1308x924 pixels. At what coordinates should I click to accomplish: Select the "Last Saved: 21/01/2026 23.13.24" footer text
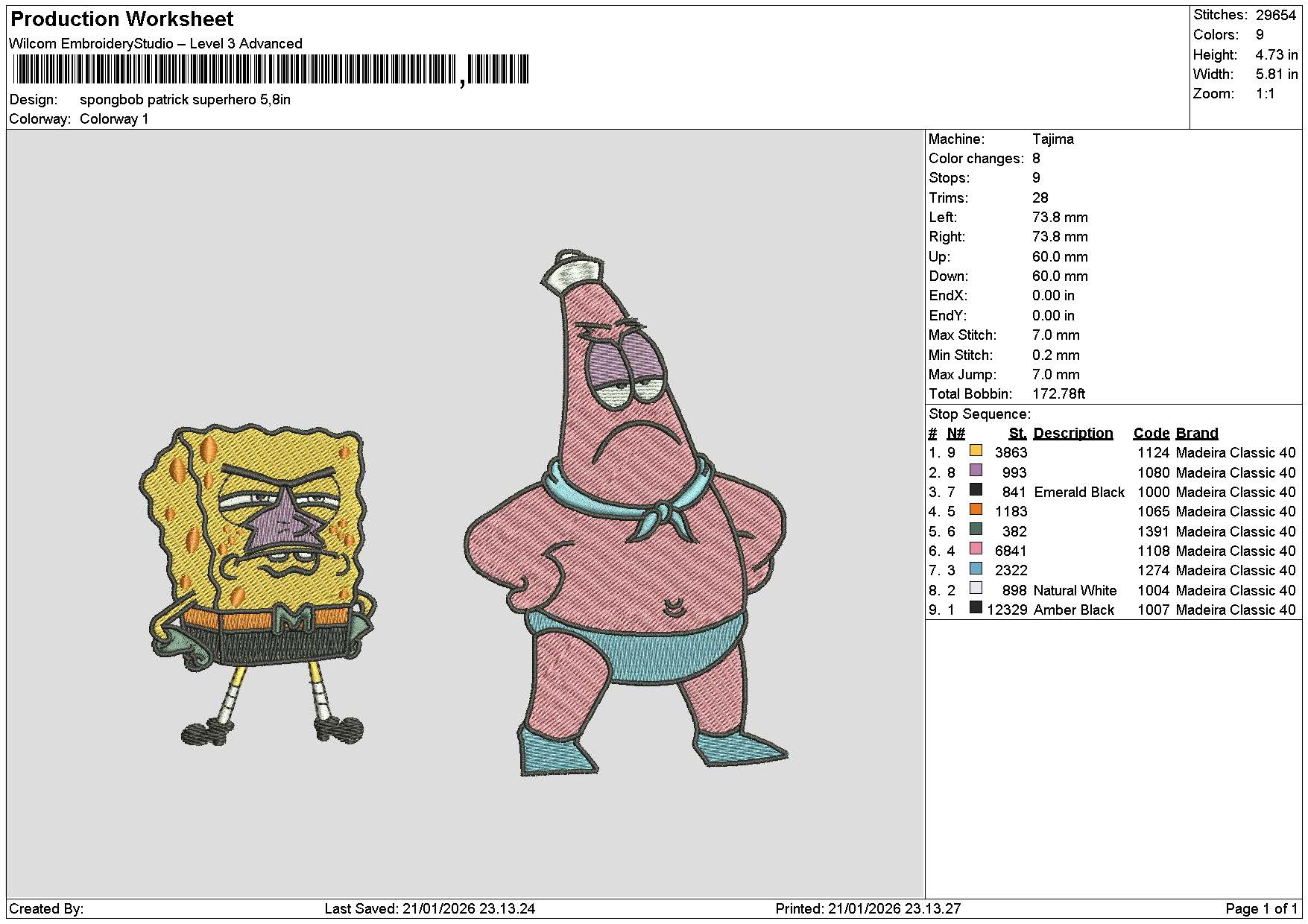(430, 909)
